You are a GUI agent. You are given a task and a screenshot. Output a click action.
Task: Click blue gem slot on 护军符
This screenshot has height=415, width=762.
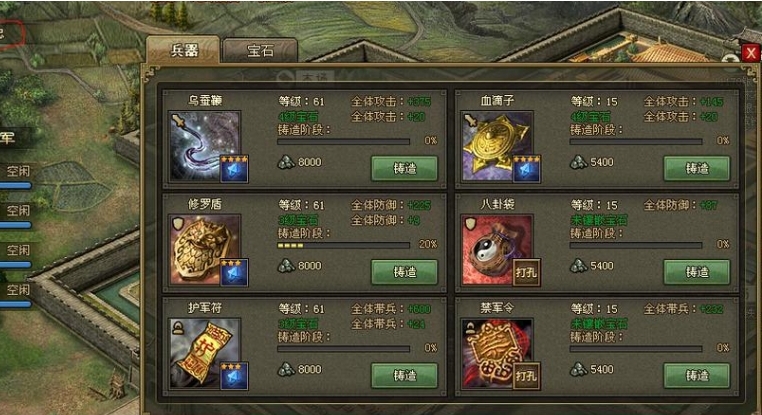tap(234, 376)
